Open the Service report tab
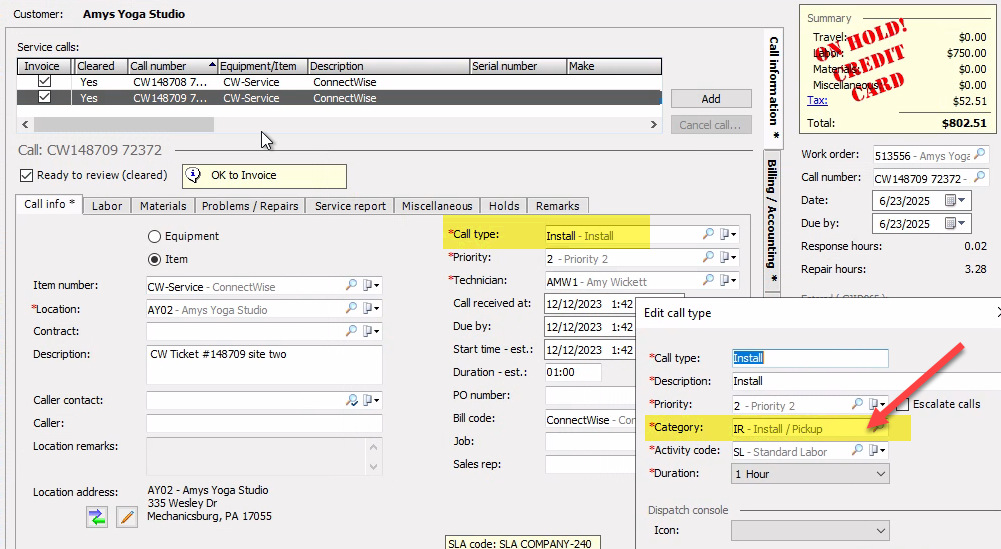 (x=350, y=206)
